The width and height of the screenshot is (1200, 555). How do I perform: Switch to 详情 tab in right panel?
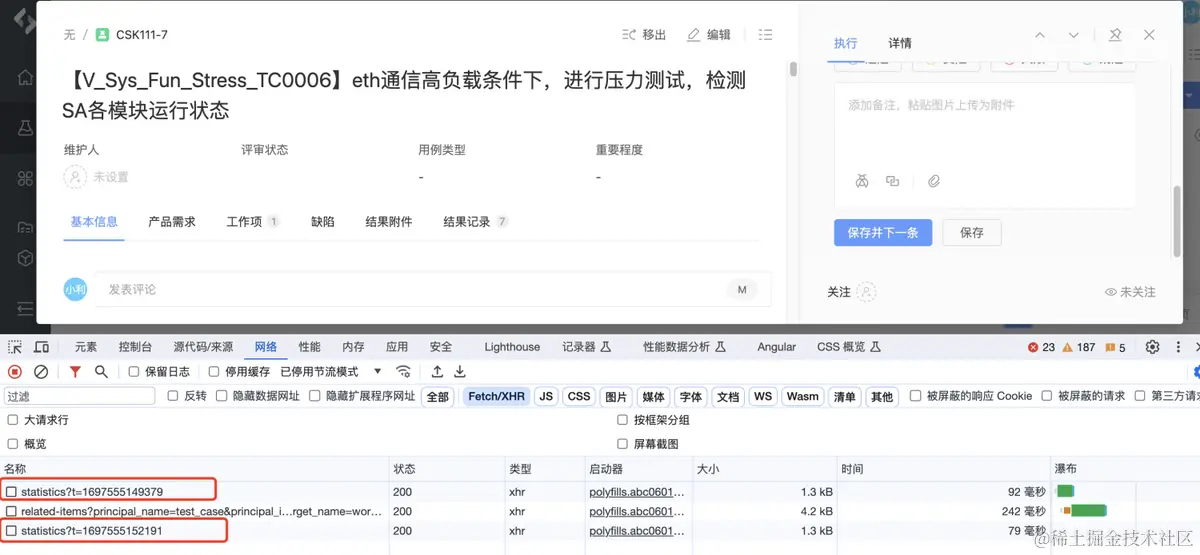coord(900,43)
